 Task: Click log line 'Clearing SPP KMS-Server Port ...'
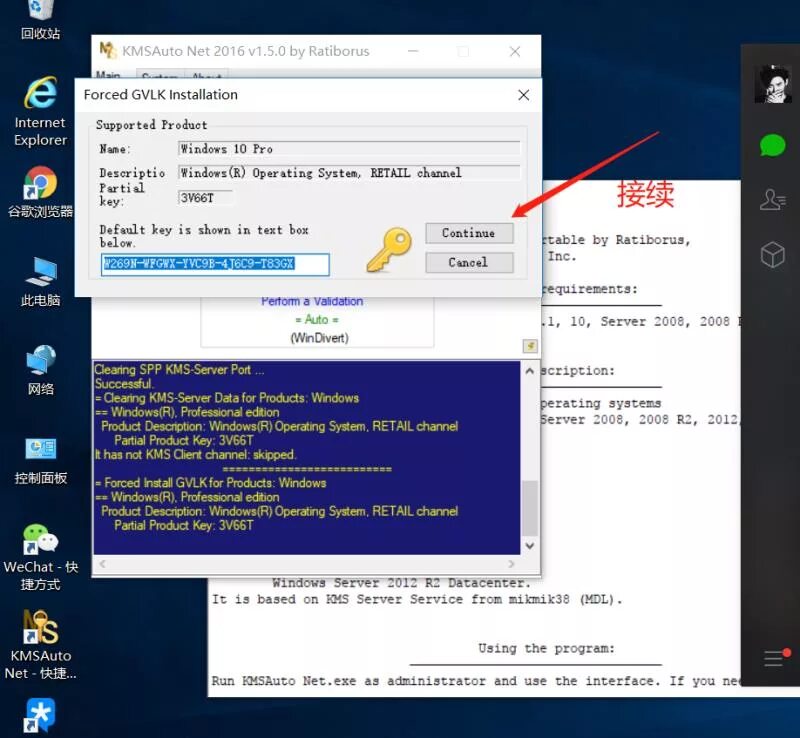[x=179, y=370]
